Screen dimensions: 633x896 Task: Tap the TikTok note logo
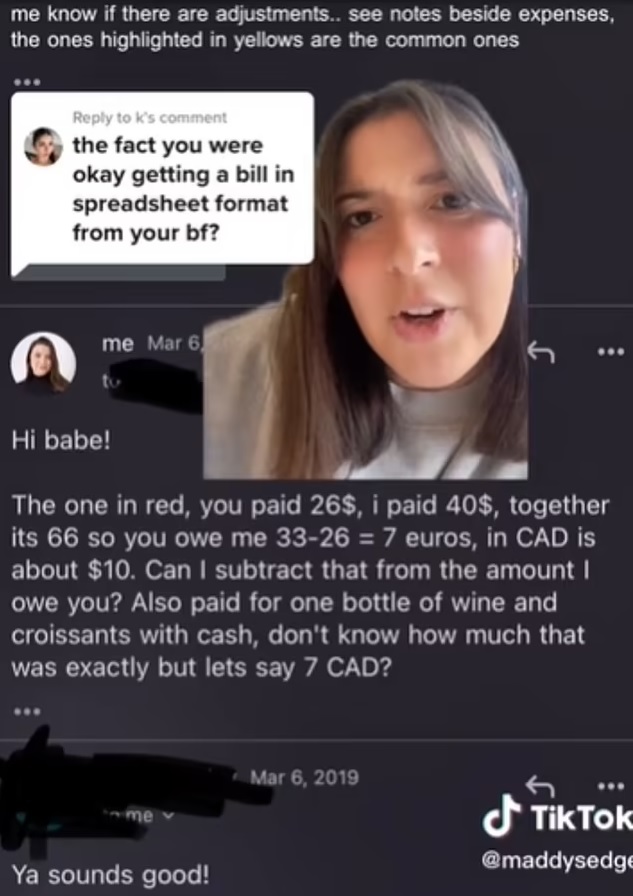(x=502, y=815)
